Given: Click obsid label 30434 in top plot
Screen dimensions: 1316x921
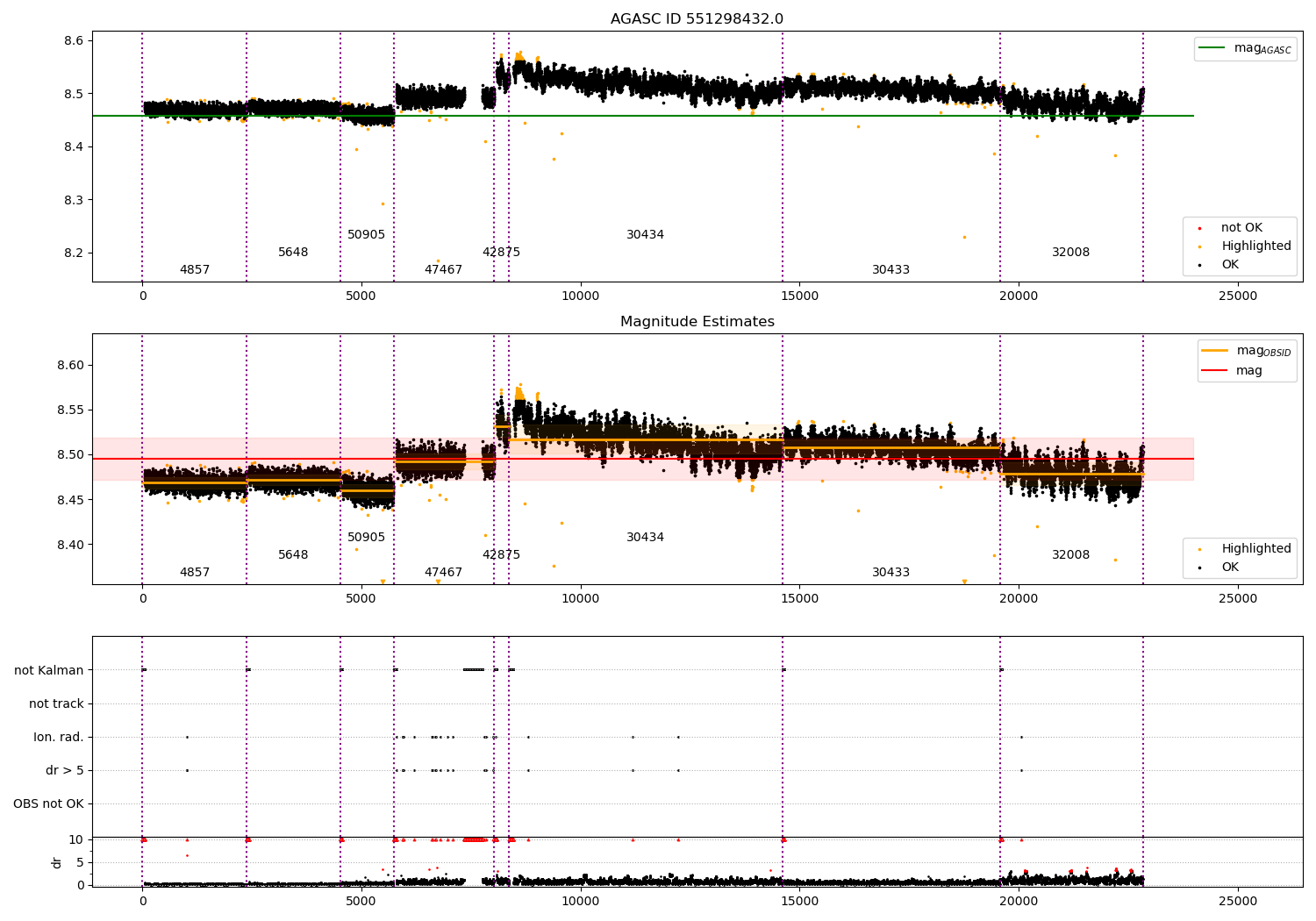Looking at the screenshot, I should (645, 235).
